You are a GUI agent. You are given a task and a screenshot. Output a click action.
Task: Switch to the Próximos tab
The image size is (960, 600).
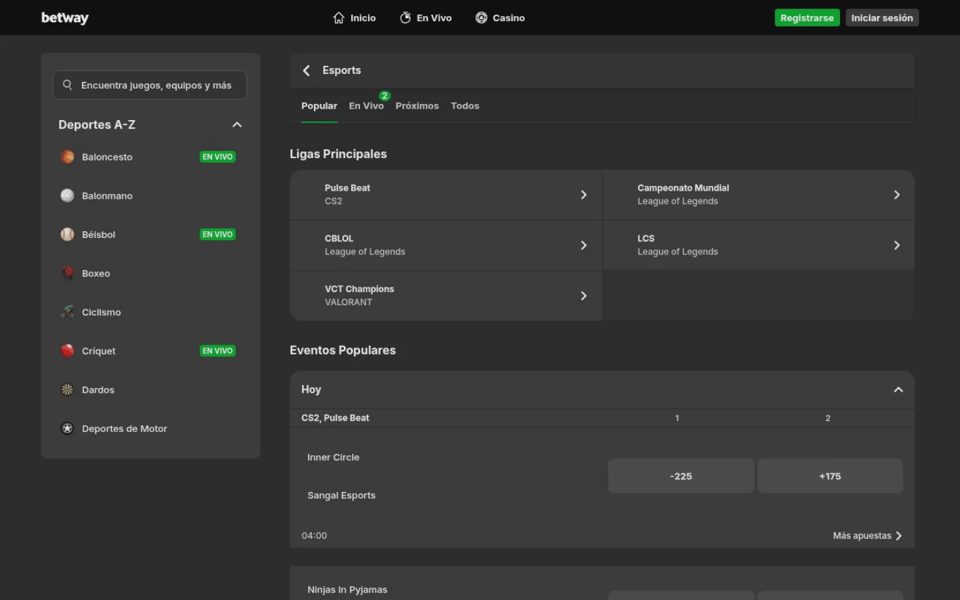point(417,106)
